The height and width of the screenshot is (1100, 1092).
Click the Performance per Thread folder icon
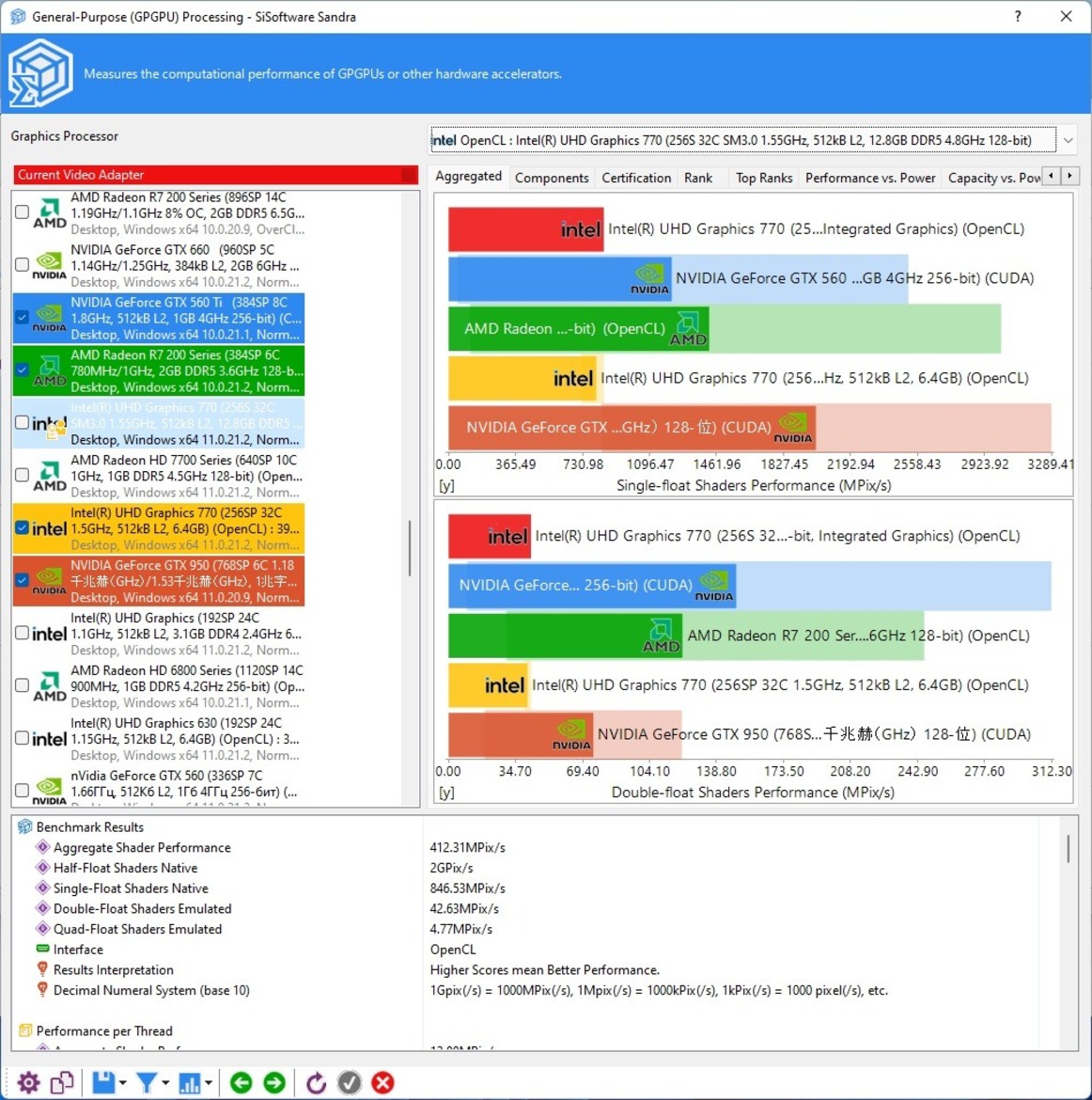[x=24, y=1029]
